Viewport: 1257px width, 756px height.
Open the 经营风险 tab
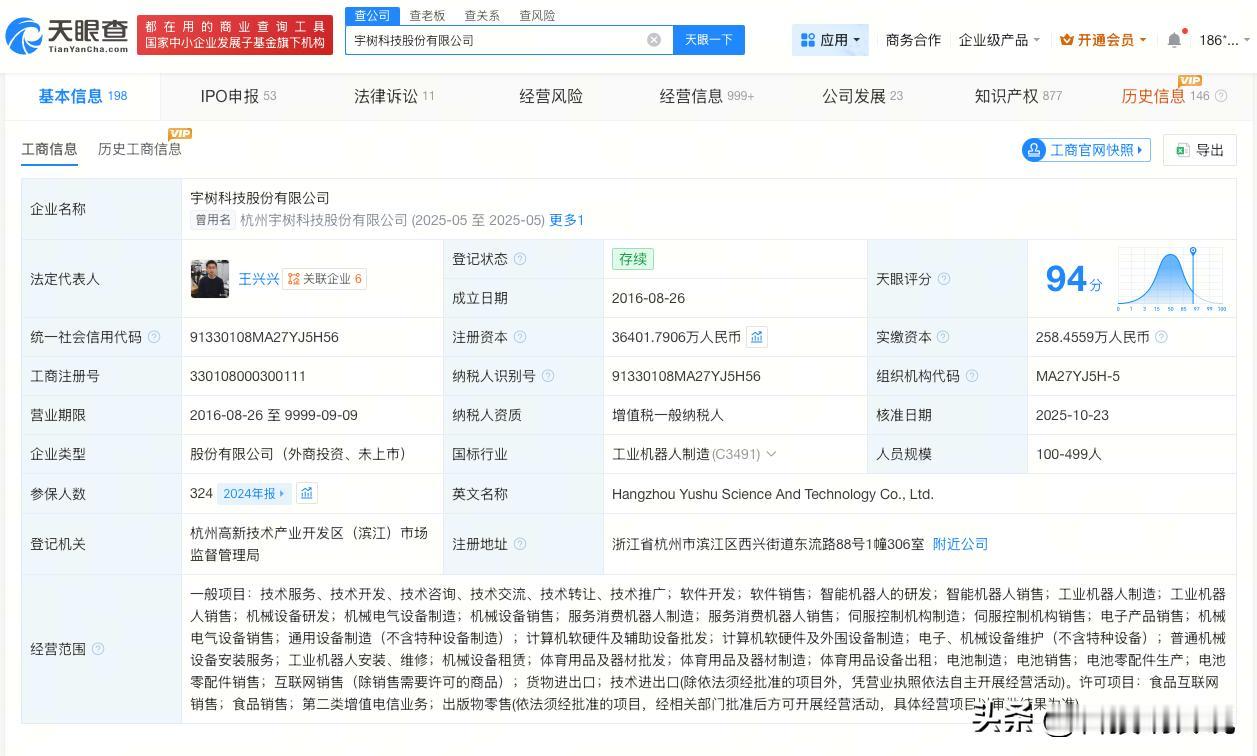coord(551,96)
